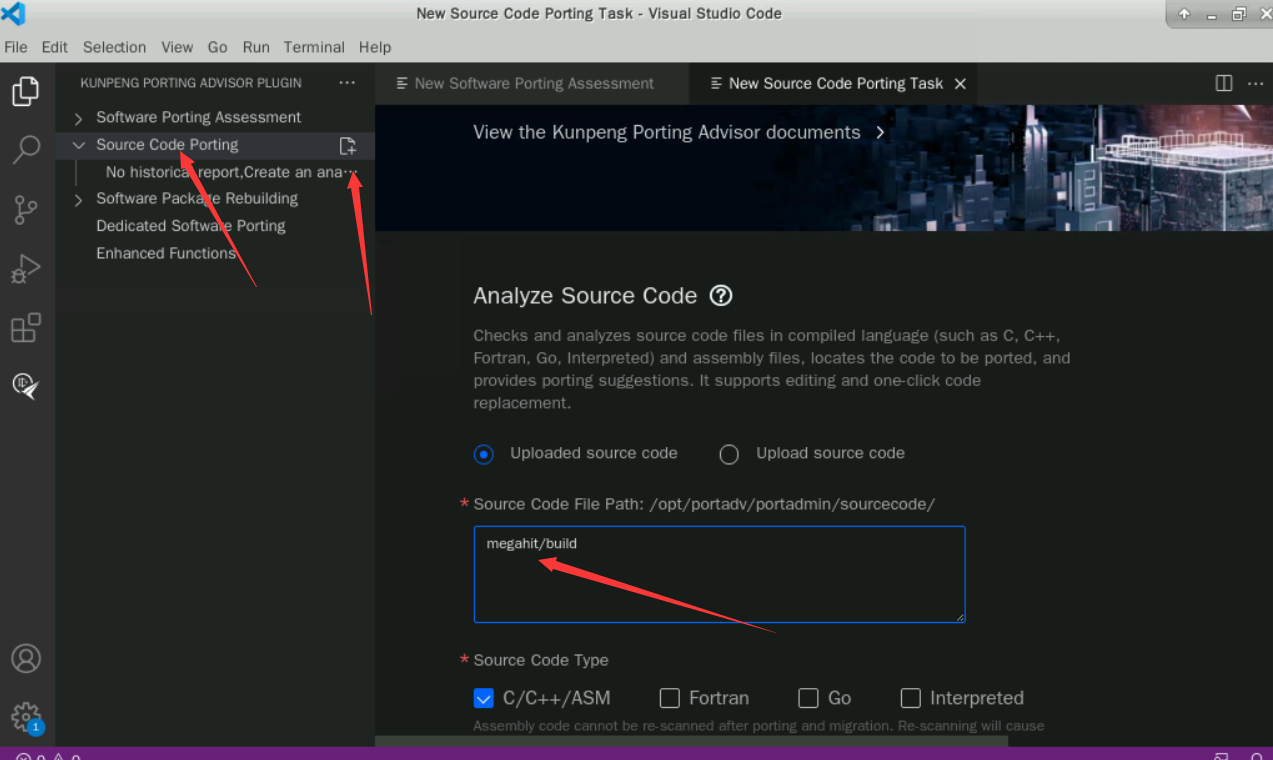Open the Source Control view
The image size is (1273, 760).
[26, 210]
